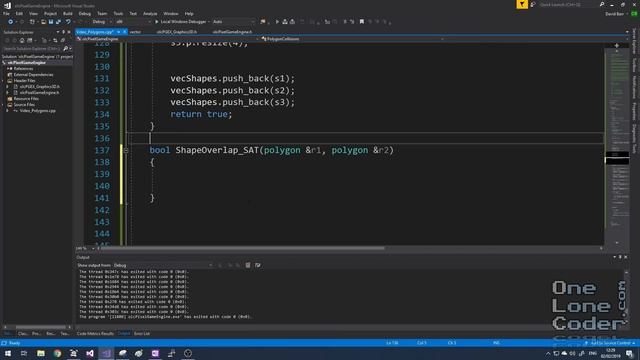Click the Solution Explorer search magnifier icon
This screenshot has width=640, height=360.
coord(66,49)
